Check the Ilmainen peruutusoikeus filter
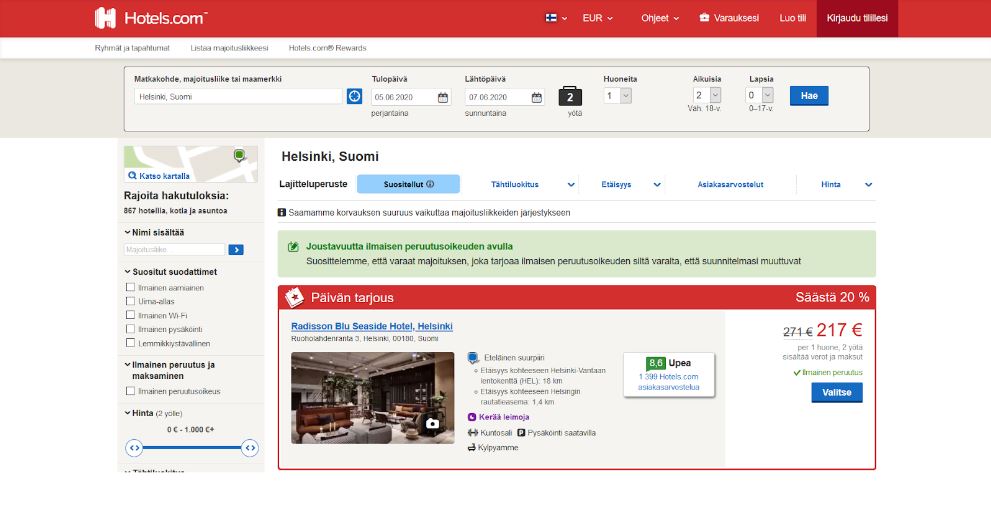Image resolution: width=991 pixels, height=513 pixels. tap(130, 390)
